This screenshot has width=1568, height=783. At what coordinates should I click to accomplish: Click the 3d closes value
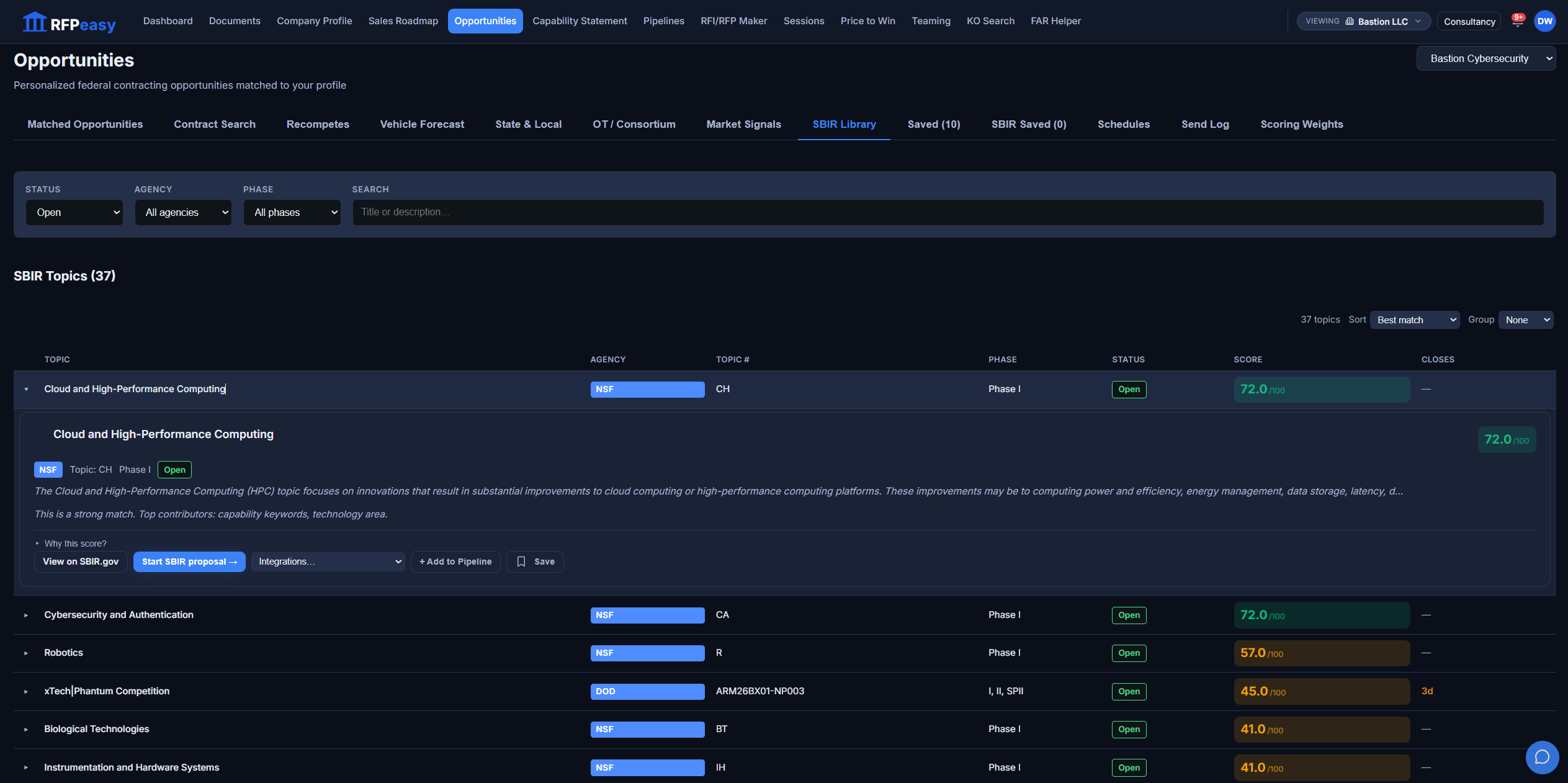coord(1427,691)
